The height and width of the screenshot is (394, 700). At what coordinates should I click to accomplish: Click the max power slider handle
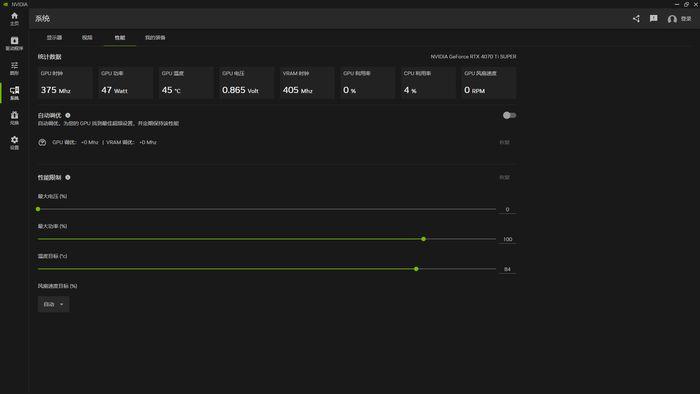(x=424, y=239)
